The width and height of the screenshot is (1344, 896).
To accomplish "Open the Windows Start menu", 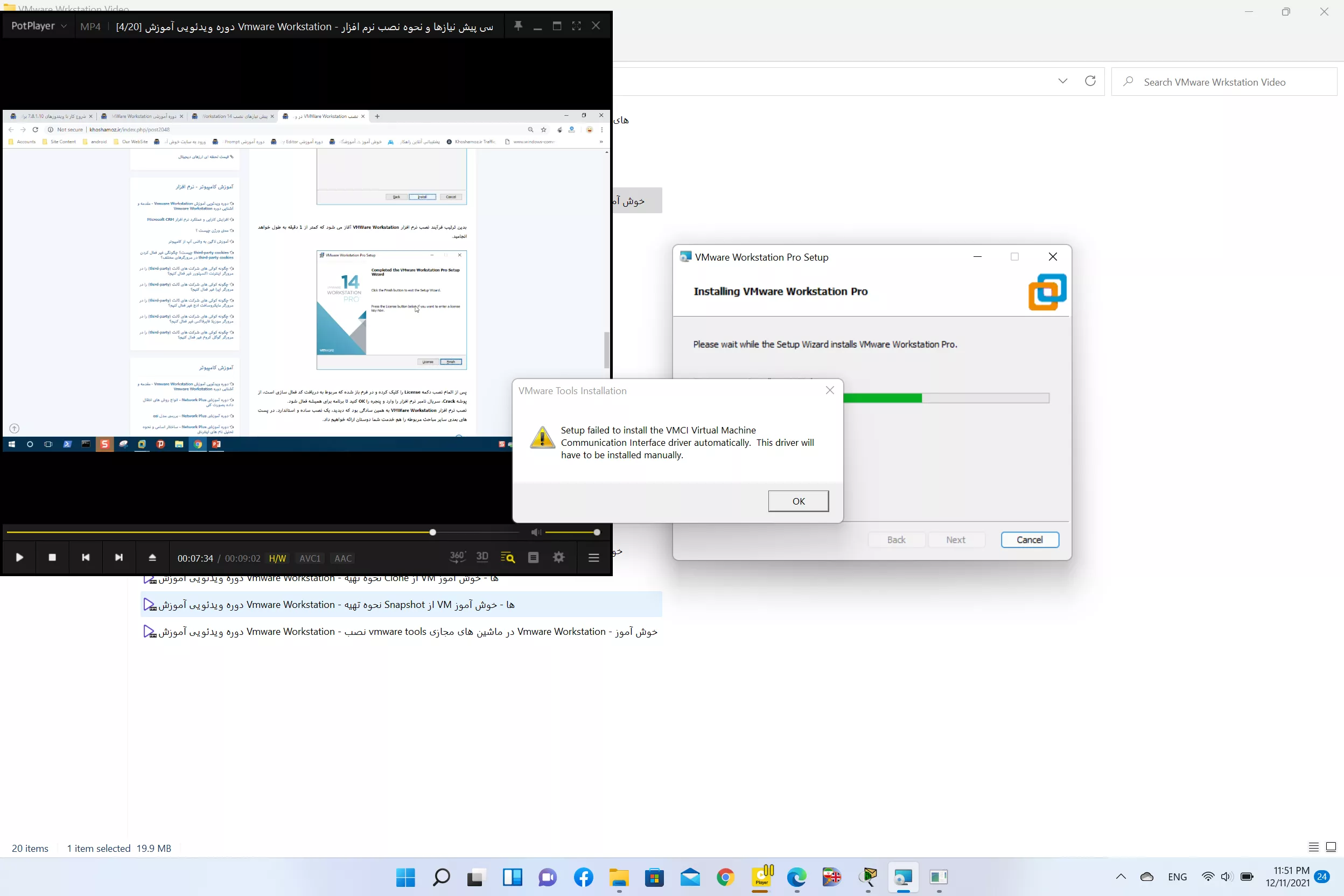I will (x=405, y=877).
